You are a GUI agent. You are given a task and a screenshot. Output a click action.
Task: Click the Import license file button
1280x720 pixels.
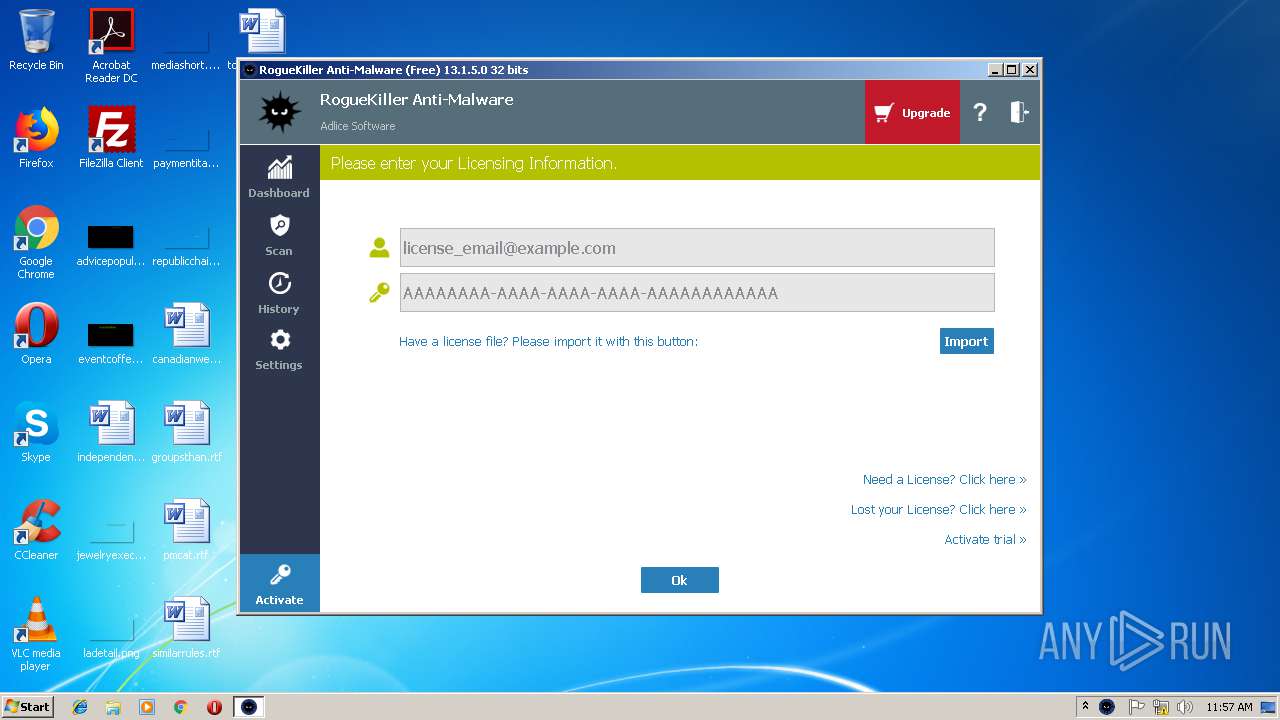(x=966, y=341)
